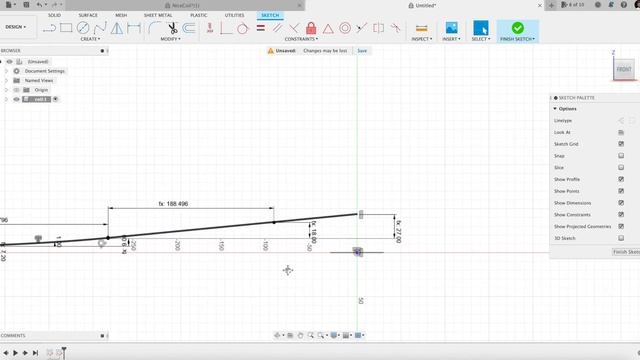
Task: Open the CONSTRAINTS dropdown menu
Action: click(x=301, y=39)
